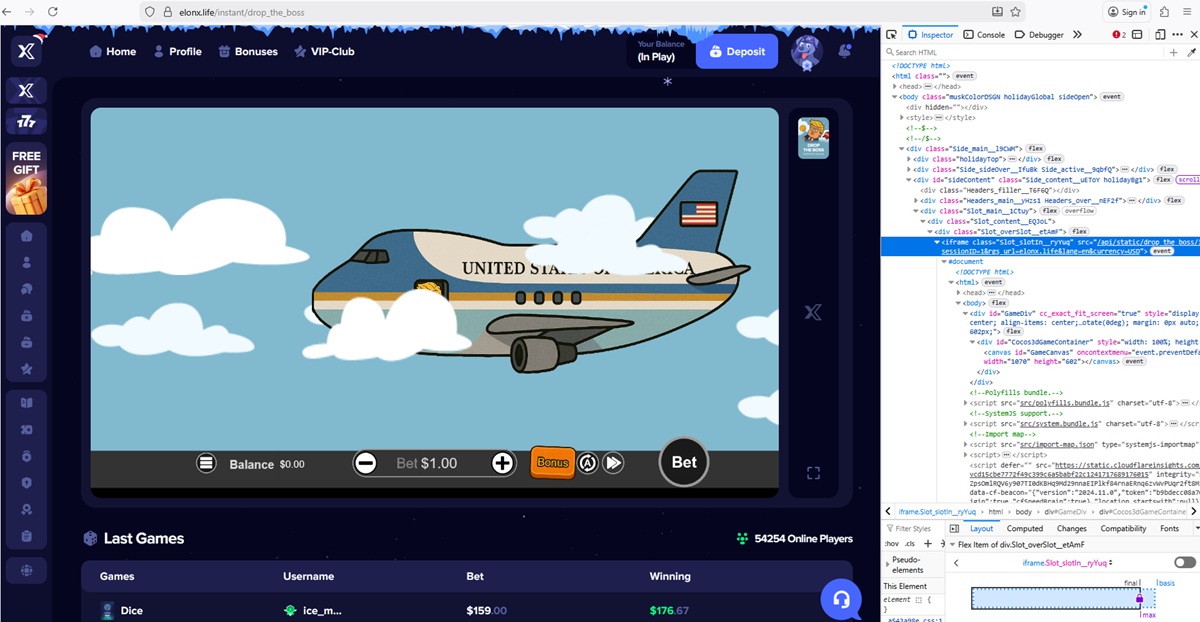Image resolution: width=1200 pixels, height=622 pixels.
Task: Toggle the flex overlay switch in Layout
Action: (x=1184, y=563)
